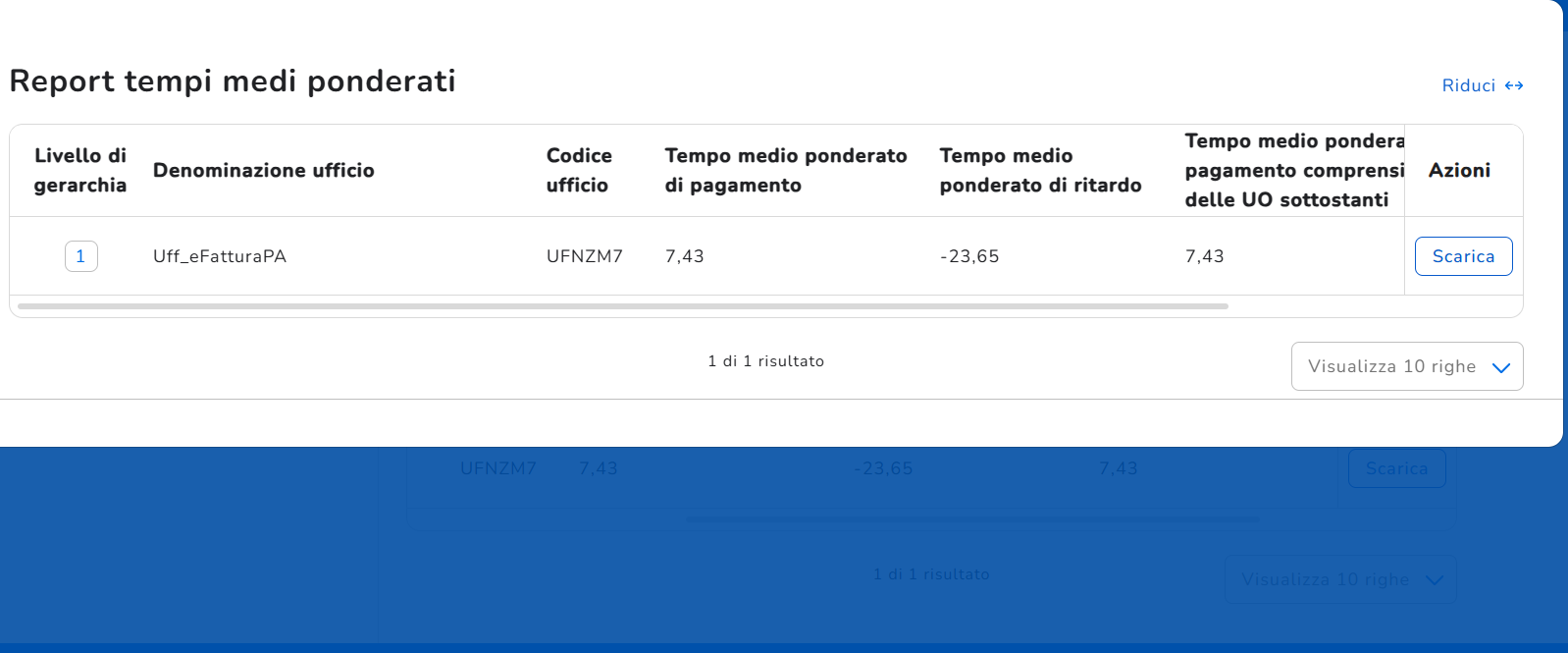This screenshot has height=653, width=1568.
Task: Click the Riduci double-arrow icon
Action: (x=1514, y=85)
